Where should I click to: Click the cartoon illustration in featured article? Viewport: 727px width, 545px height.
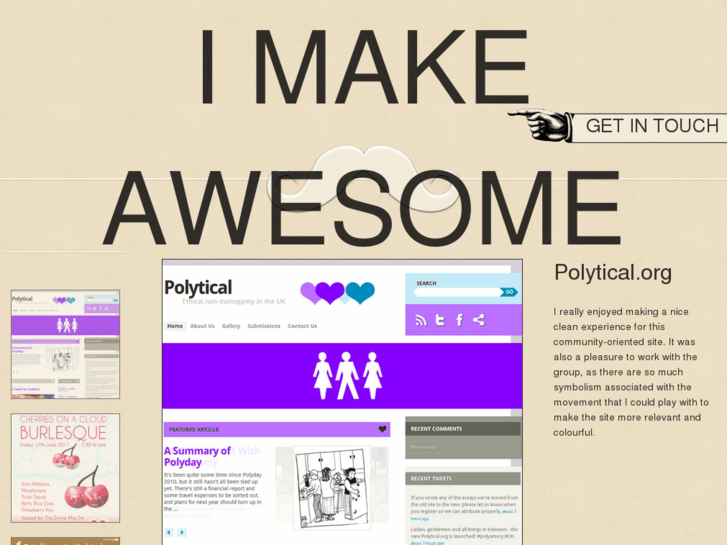point(332,487)
